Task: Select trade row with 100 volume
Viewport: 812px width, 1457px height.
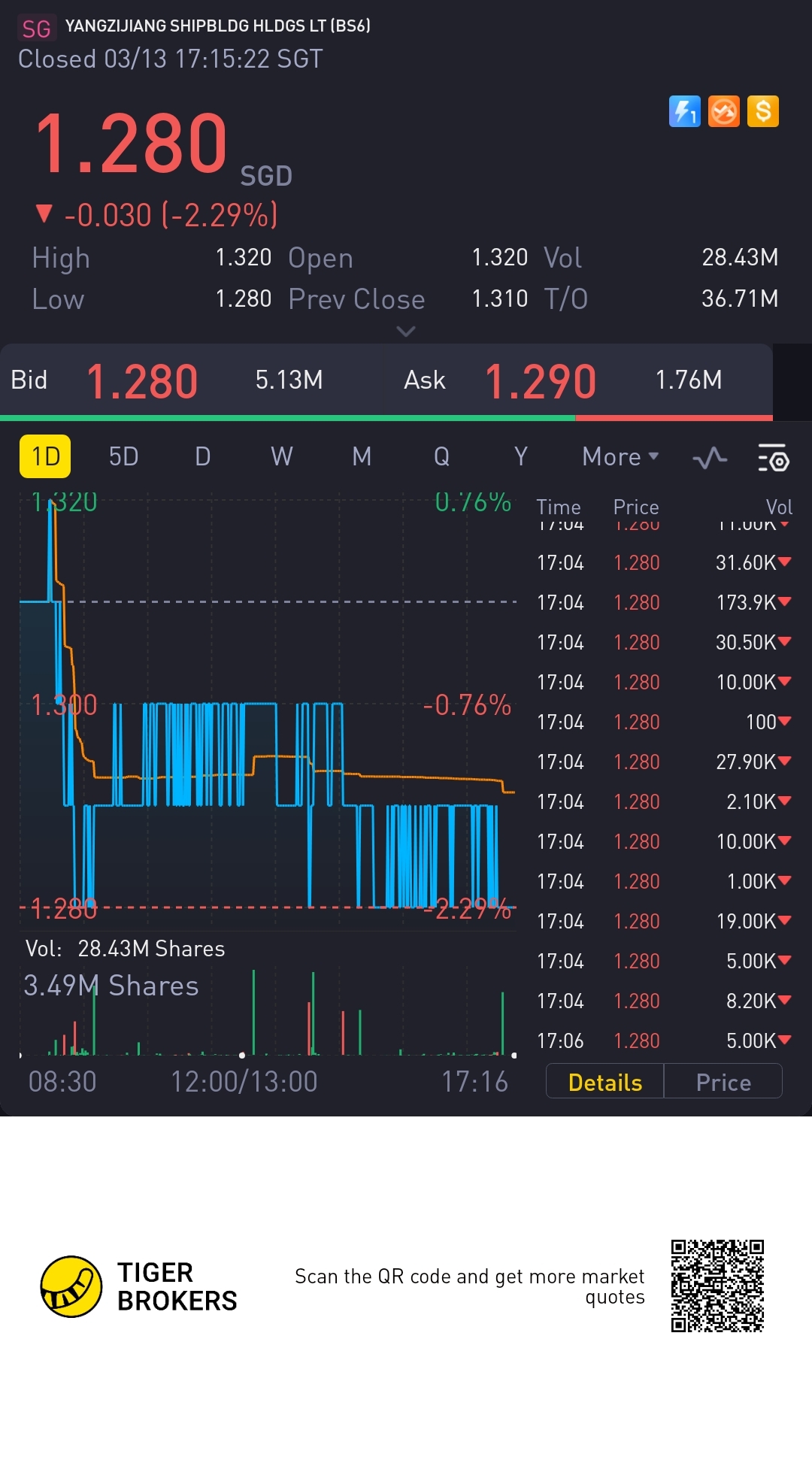Action: click(x=664, y=722)
